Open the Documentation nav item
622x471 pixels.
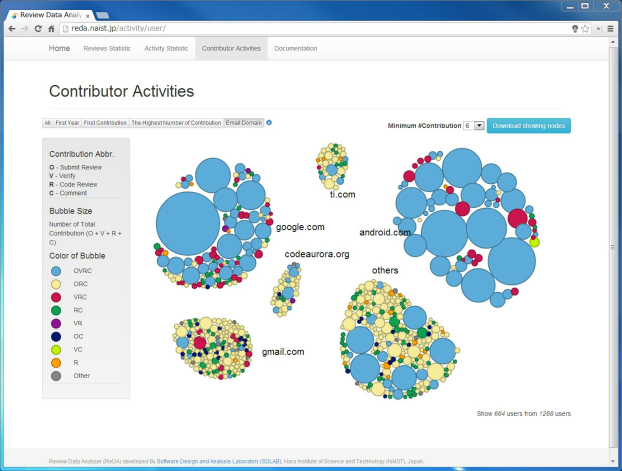point(295,48)
